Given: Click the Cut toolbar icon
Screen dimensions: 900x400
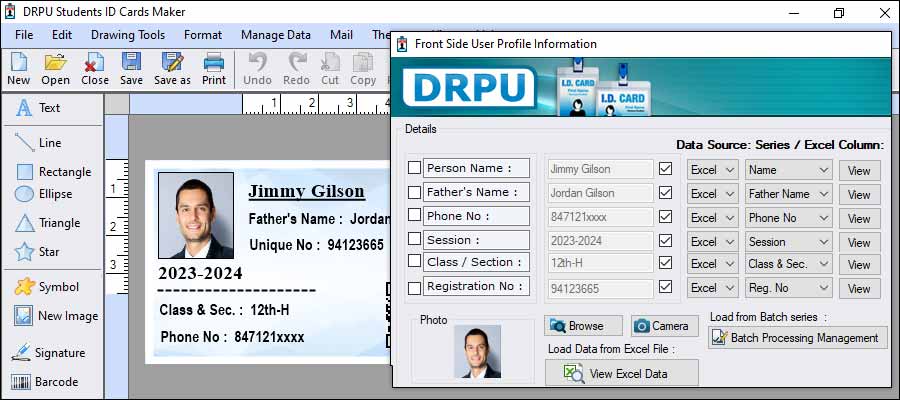Looking at the screenshot, I should 330,69.
